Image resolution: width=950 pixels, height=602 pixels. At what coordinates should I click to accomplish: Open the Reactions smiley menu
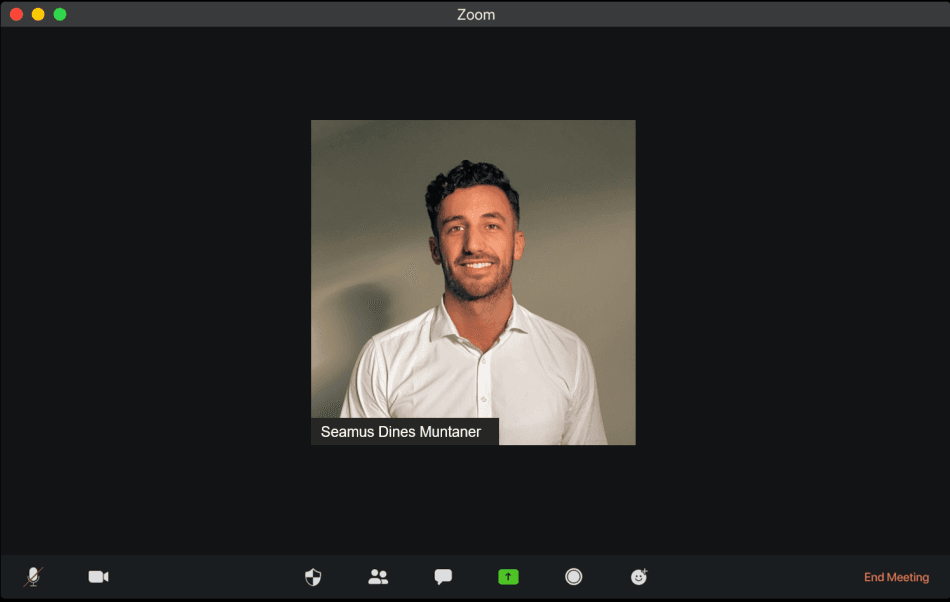point(639,577)
